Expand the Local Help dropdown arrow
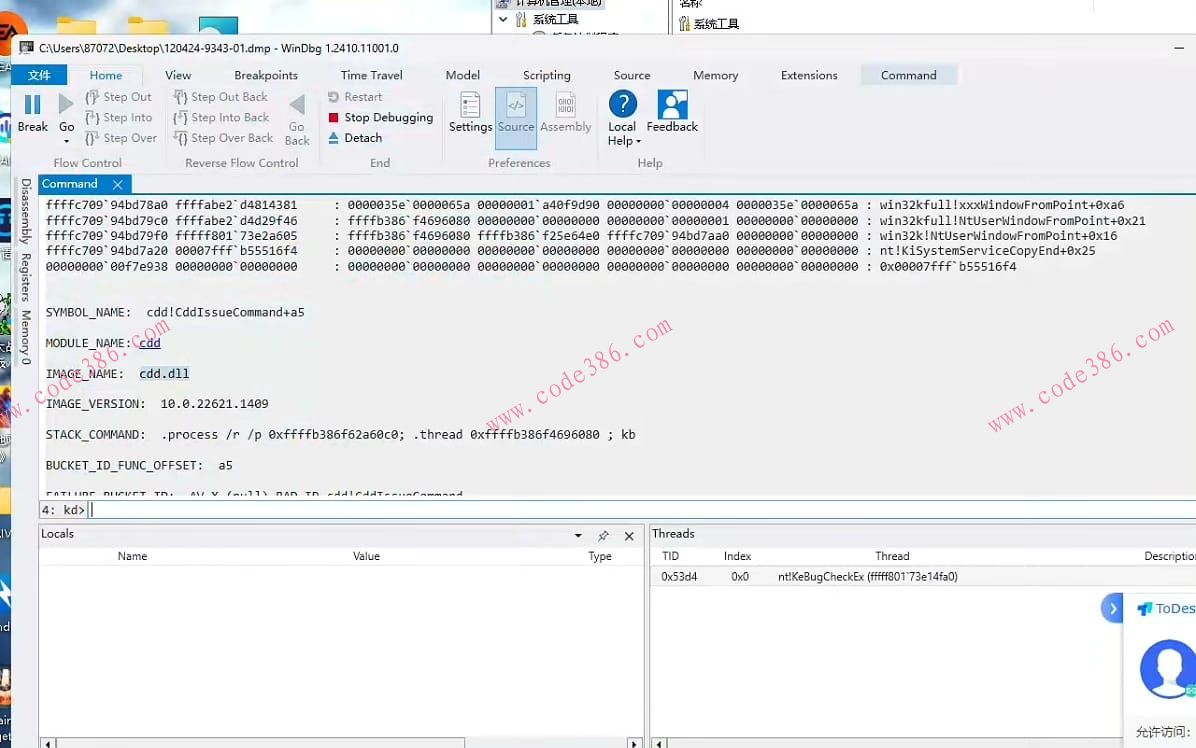 (638, 142)
